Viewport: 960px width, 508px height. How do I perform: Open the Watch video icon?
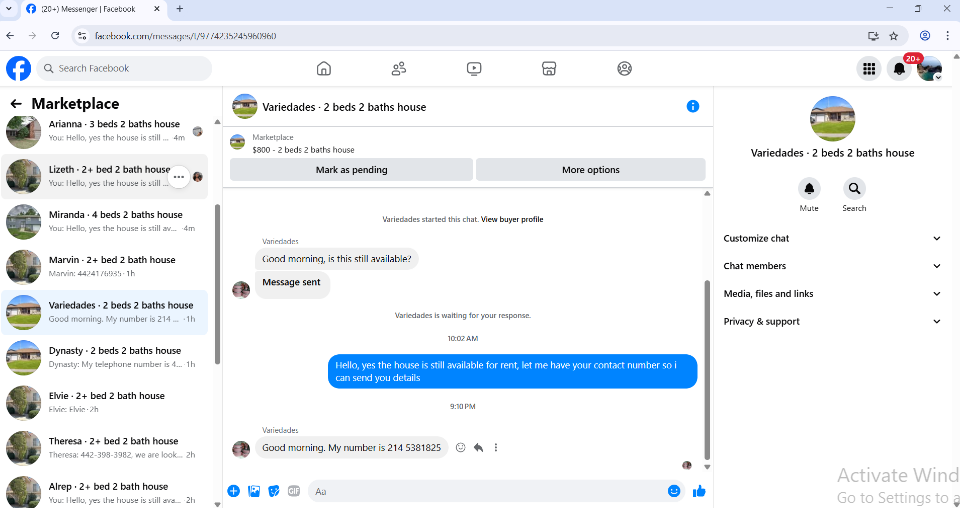tap(474, 69)
